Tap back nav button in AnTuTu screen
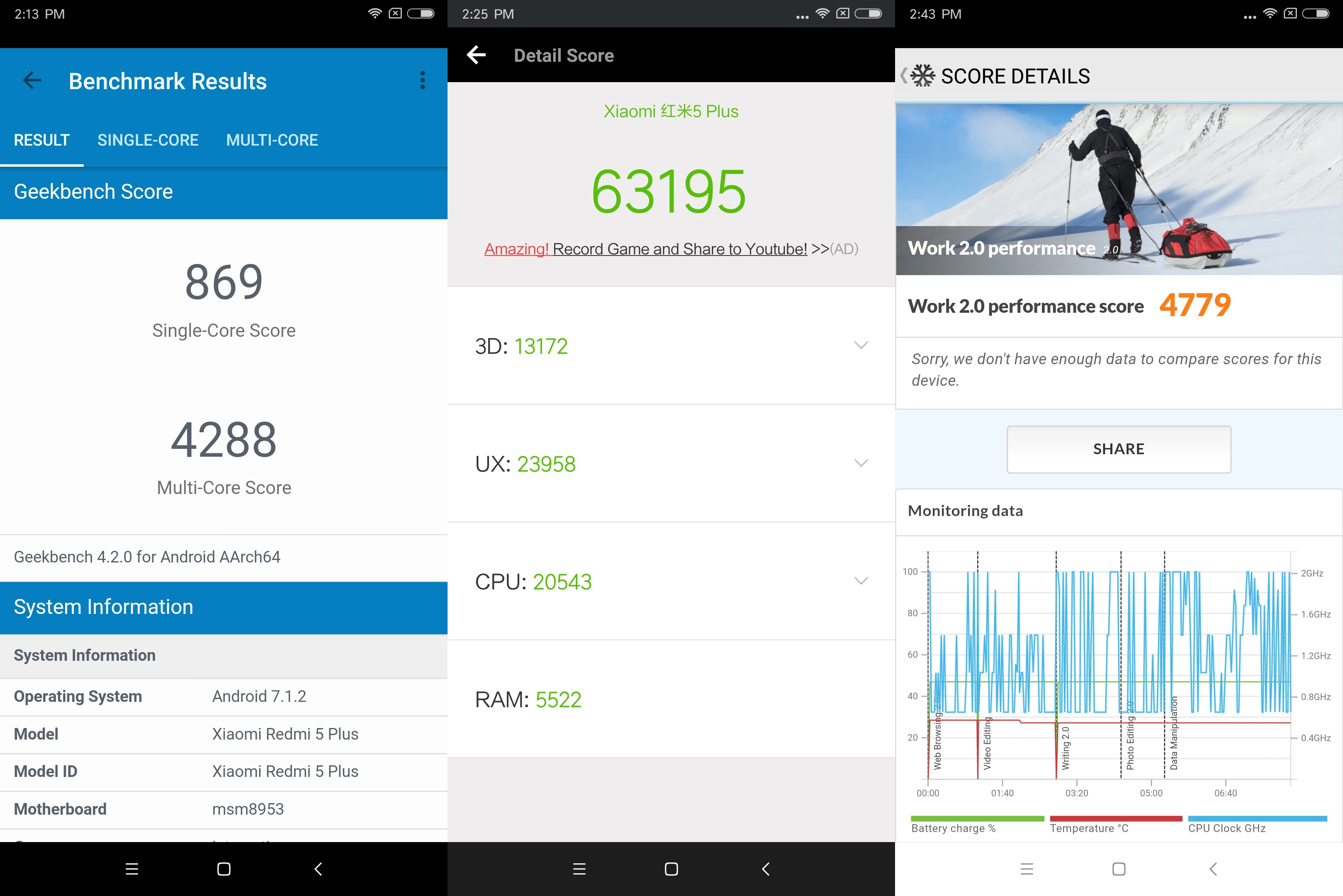The image size is (1343, 896). click(x=766, y=869)
